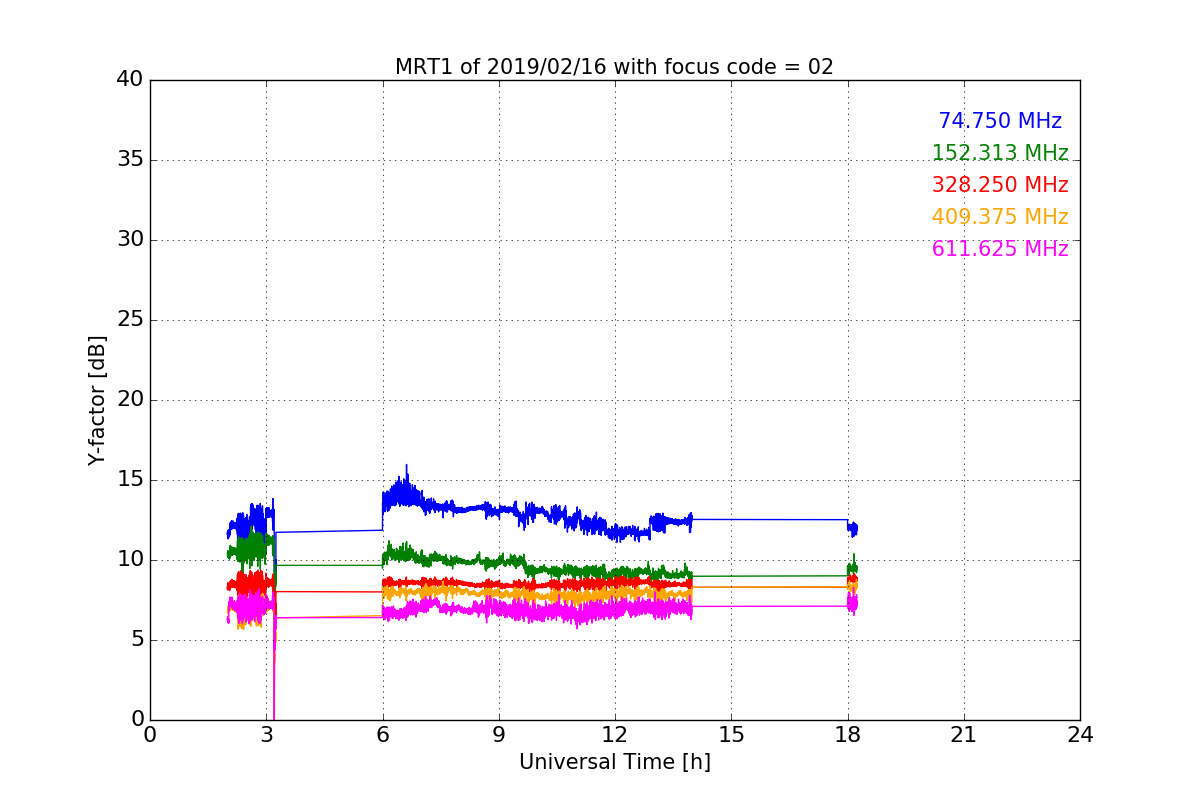Click the x-axis tick label 3

point(266,735)
